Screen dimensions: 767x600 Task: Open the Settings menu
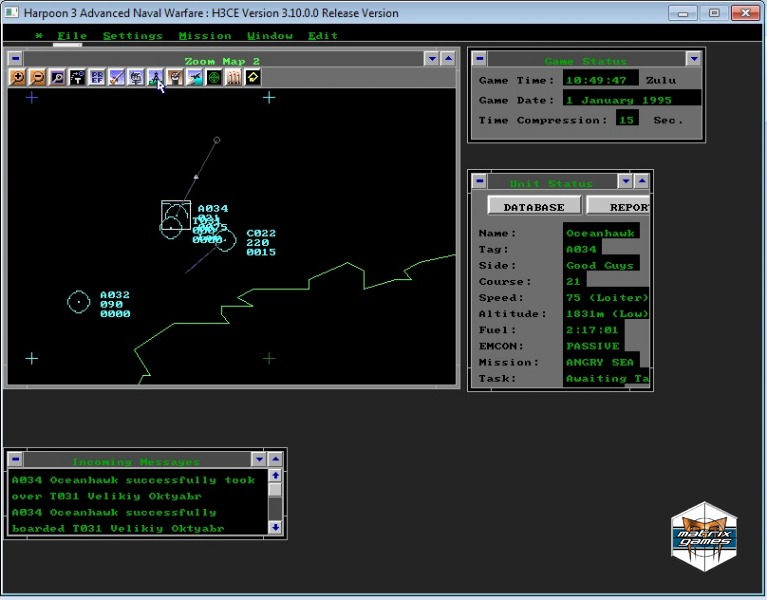point(132,36)
